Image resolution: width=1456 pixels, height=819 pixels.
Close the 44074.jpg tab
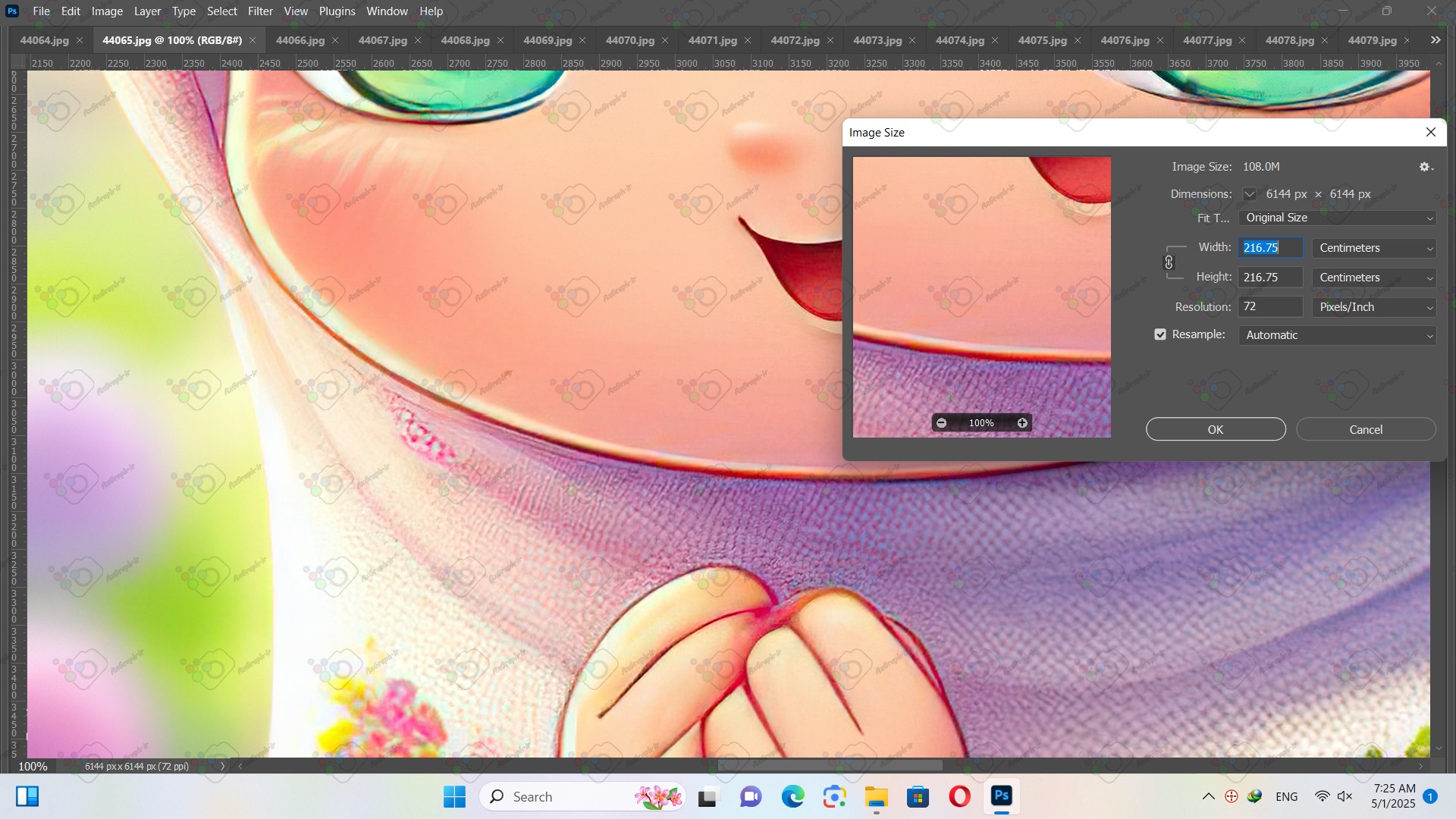pos(995,40)
